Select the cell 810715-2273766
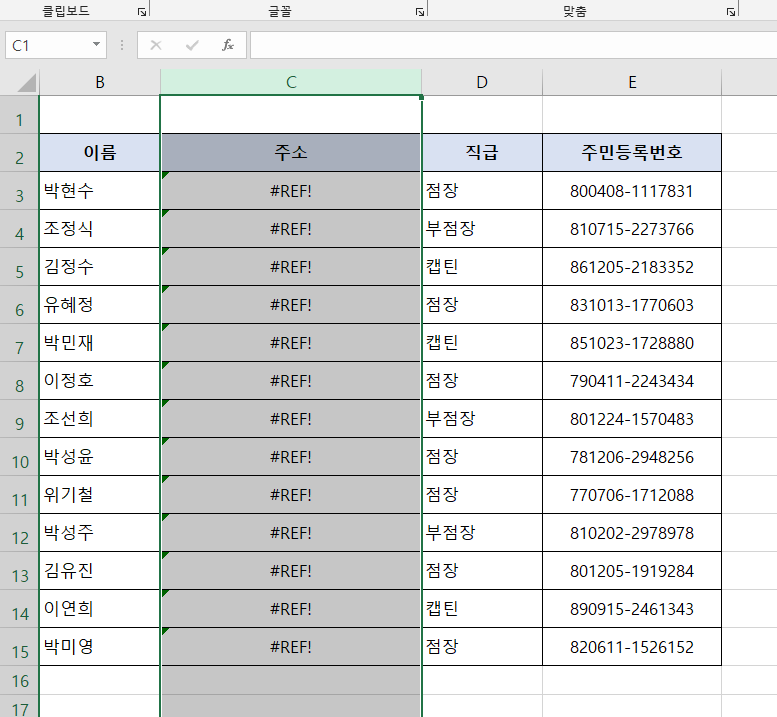The height and width of the screenshot is (717, 777). (x=632, y=228)
